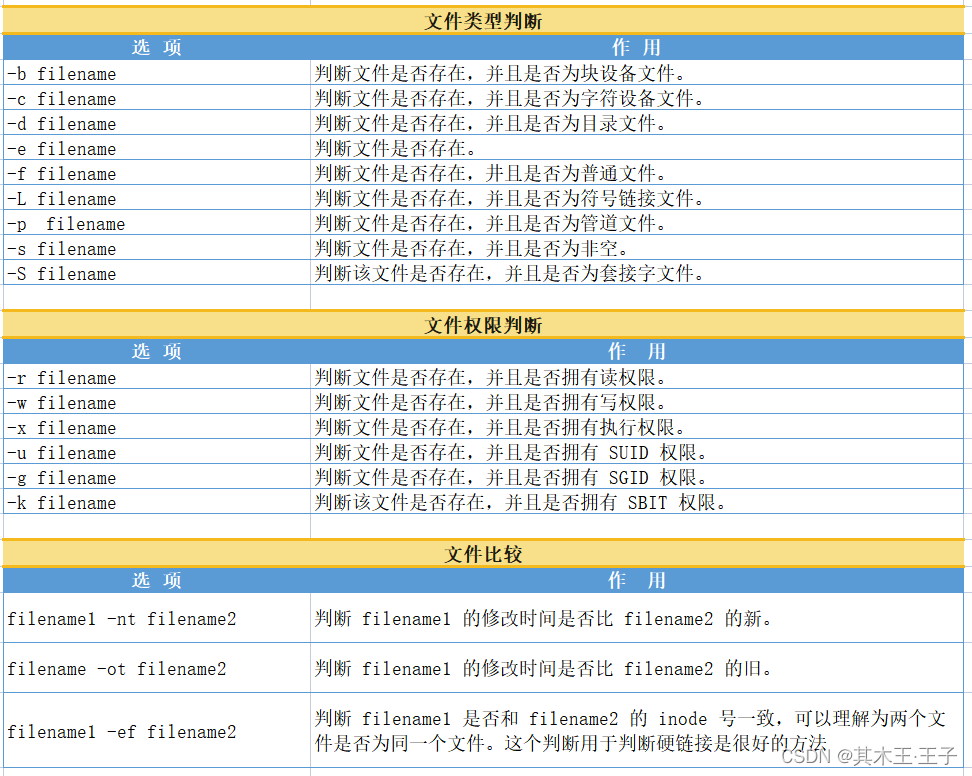Select description ending '目录文件'
Screen dimensions: 972x776
637,123
